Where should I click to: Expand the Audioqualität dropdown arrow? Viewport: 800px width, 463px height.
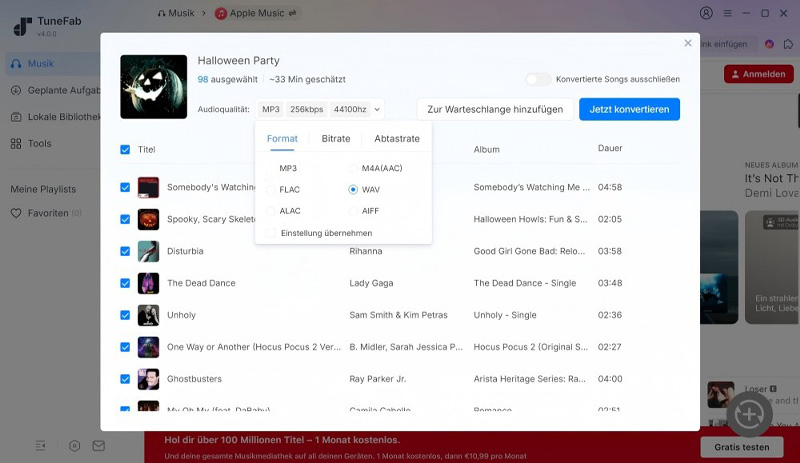[377, 109]
